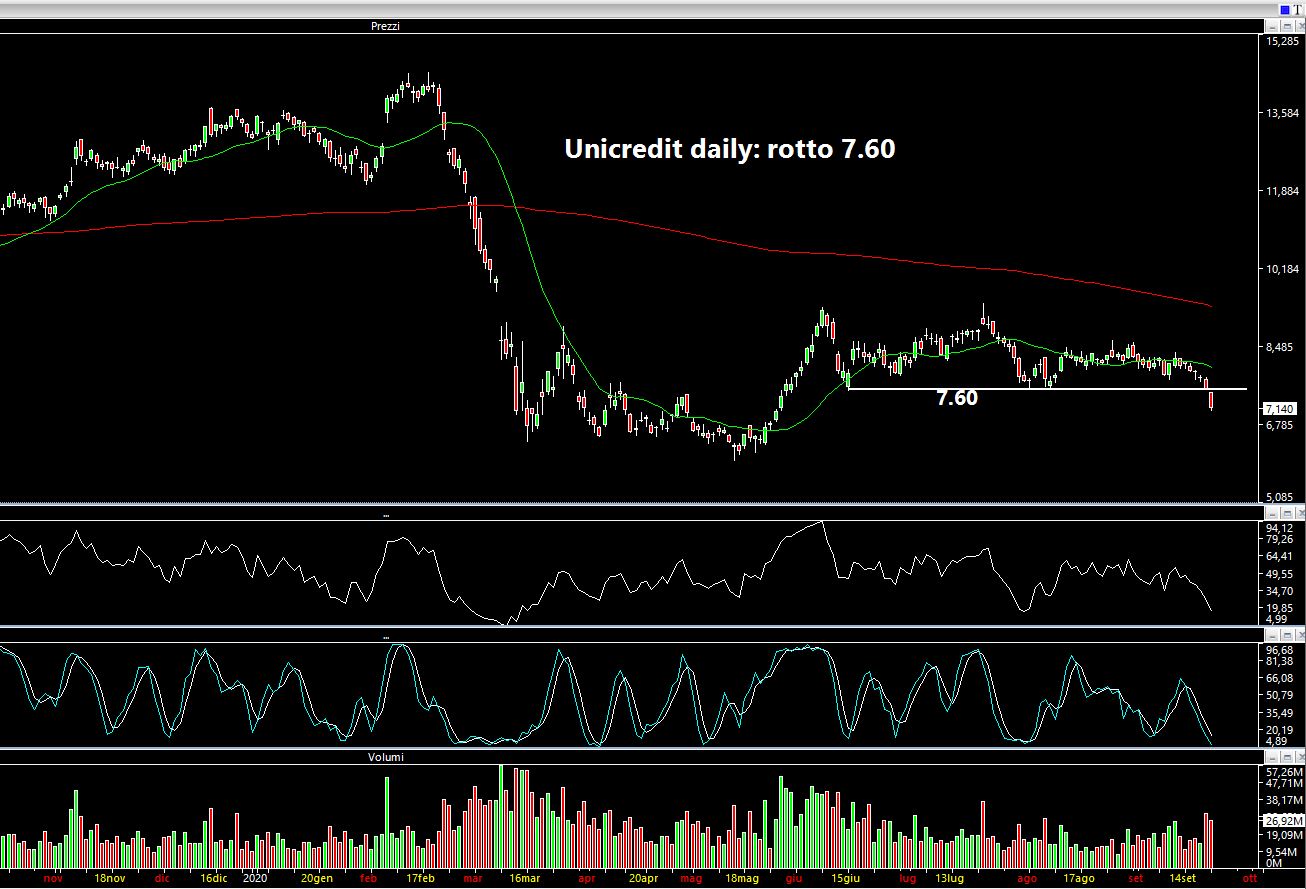The image size is (1306, 889).
Task: Minimize the RSI line indicator panel
Action: pos(1271,514)
